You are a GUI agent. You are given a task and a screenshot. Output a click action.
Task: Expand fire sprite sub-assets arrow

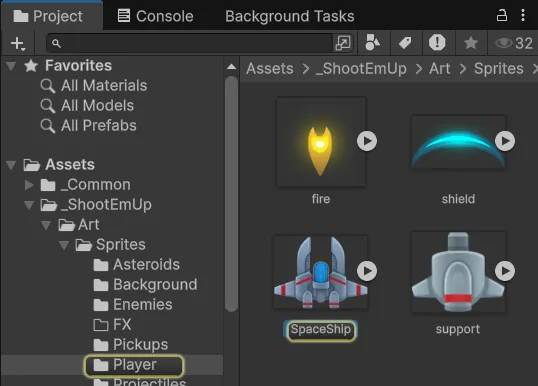367,141
